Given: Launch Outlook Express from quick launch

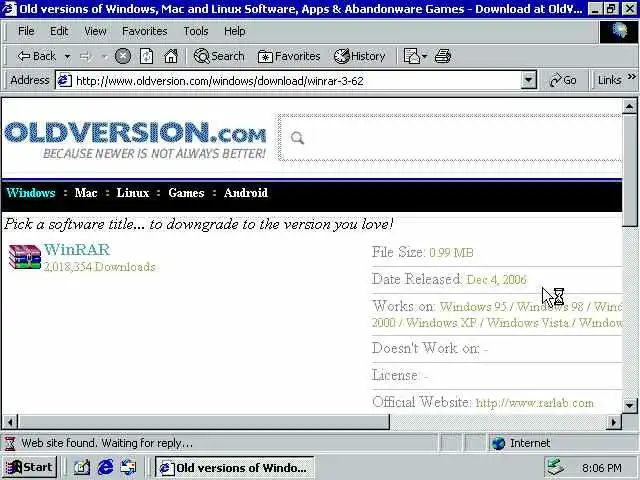Looking at the screenshot, I should tap(129, 467).
